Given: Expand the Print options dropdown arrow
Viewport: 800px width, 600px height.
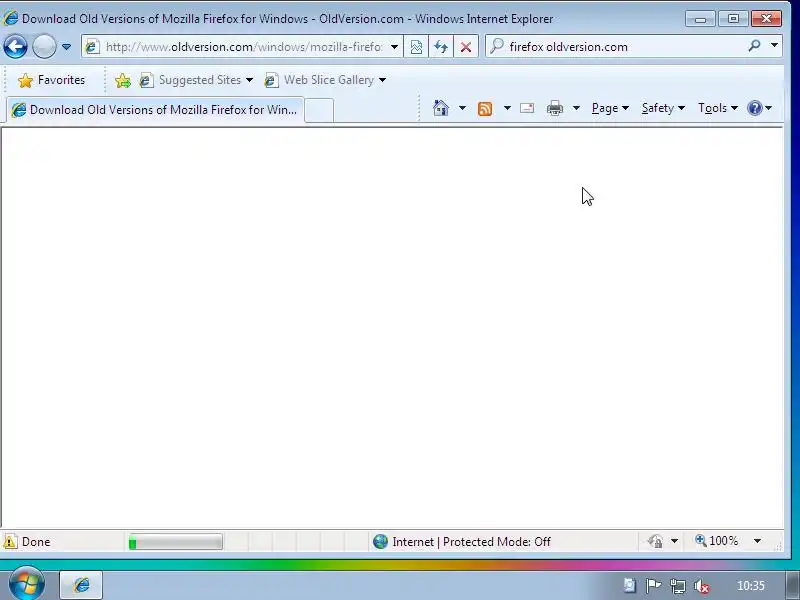Looking at the screenshot, I should (577, 108).
